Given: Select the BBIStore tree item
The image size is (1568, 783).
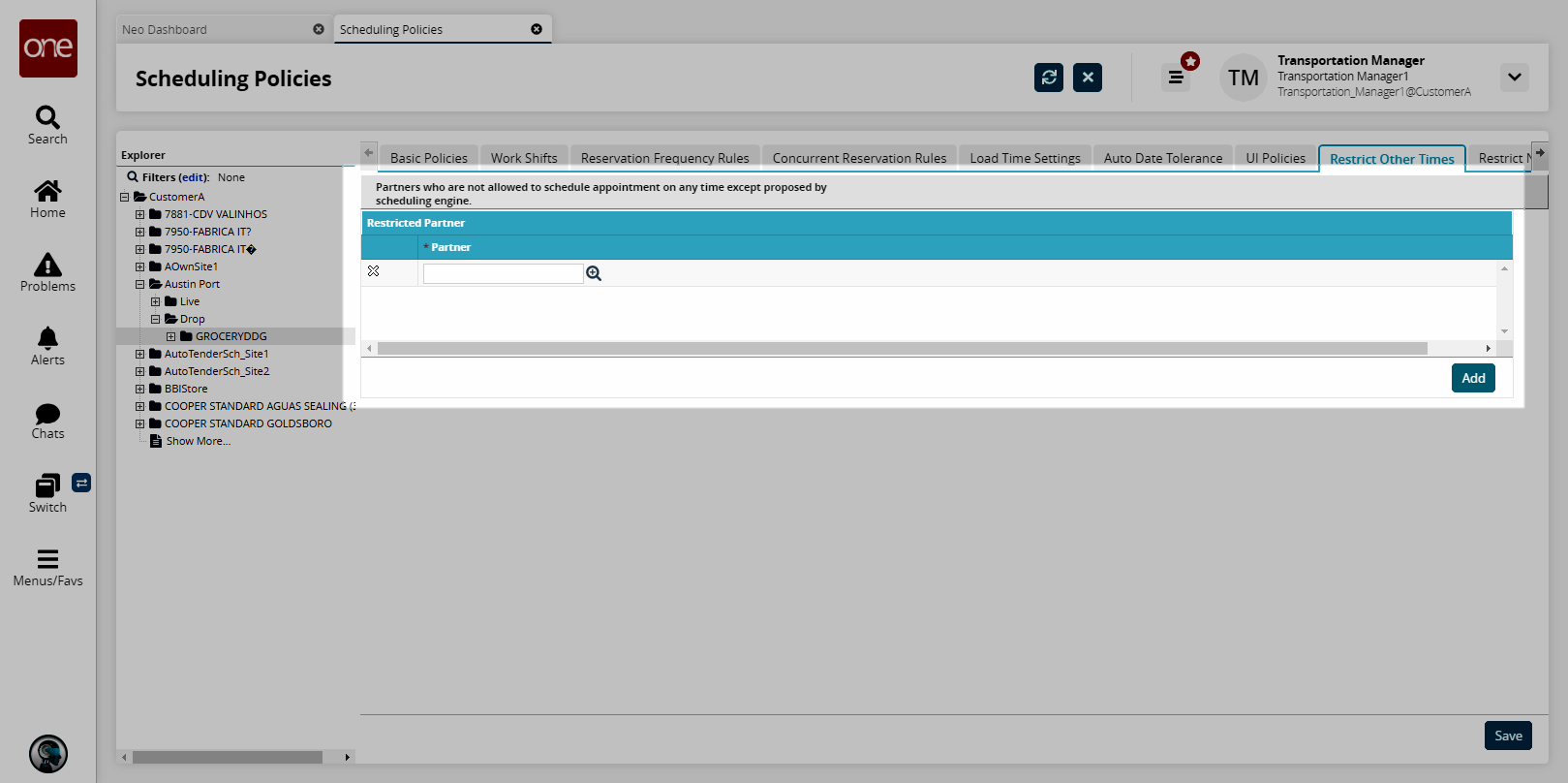Looking at the screenshot, I should [x=186, y=389].
